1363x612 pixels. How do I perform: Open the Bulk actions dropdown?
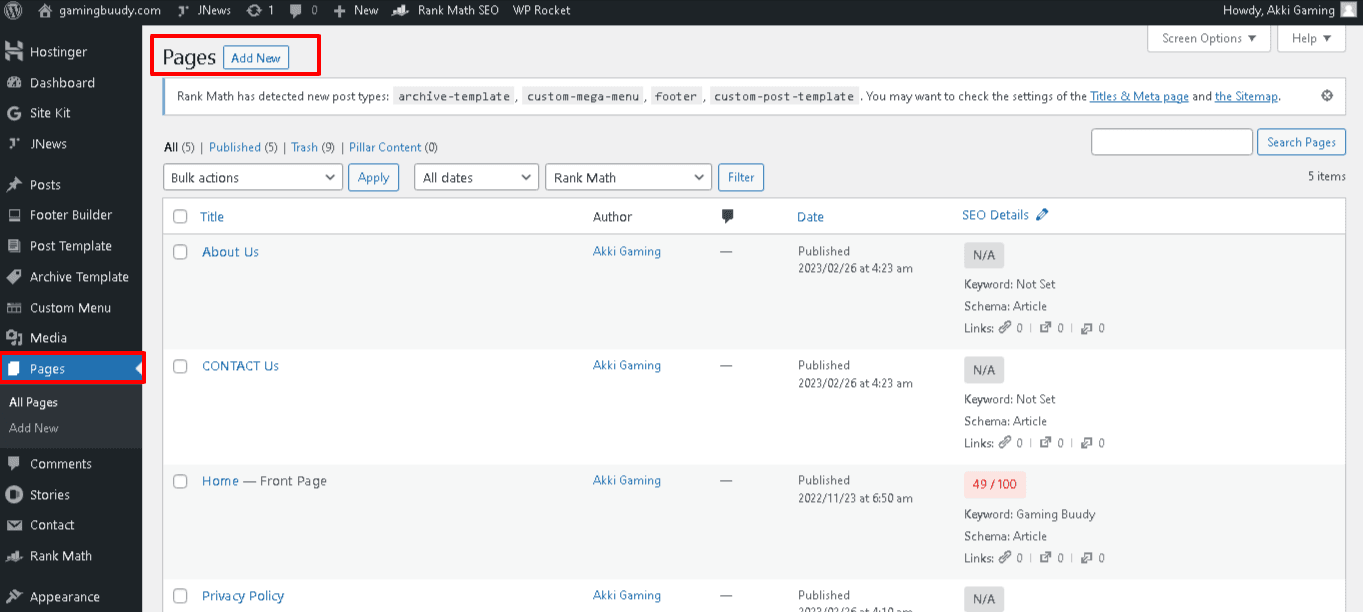(252, 177)
